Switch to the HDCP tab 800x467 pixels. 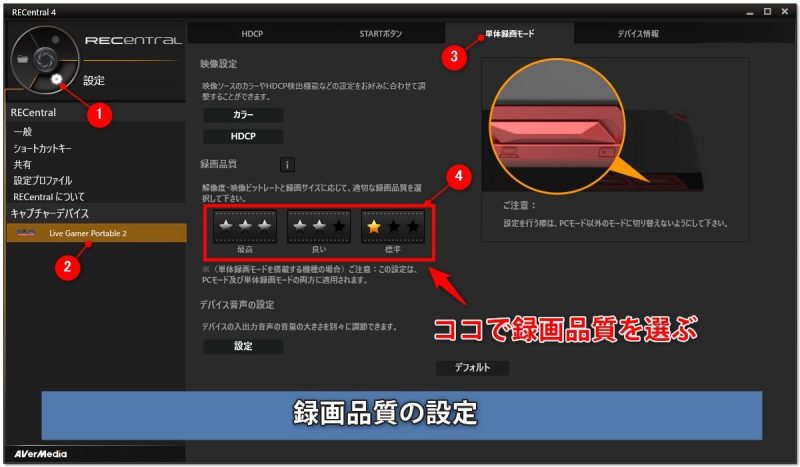(252, 34)
